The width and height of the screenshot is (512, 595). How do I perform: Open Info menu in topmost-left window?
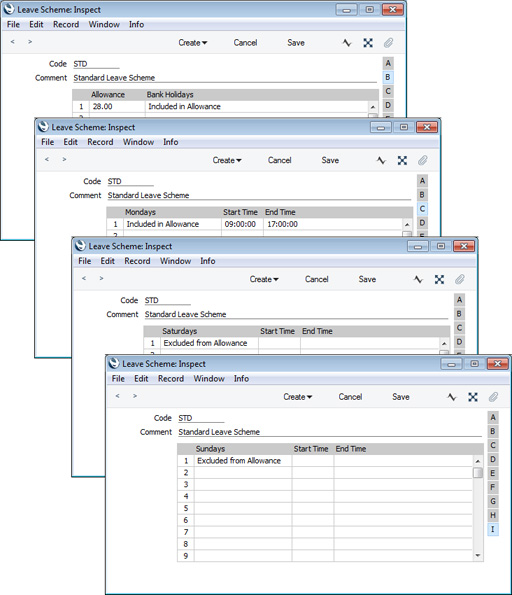pos(136,25)
